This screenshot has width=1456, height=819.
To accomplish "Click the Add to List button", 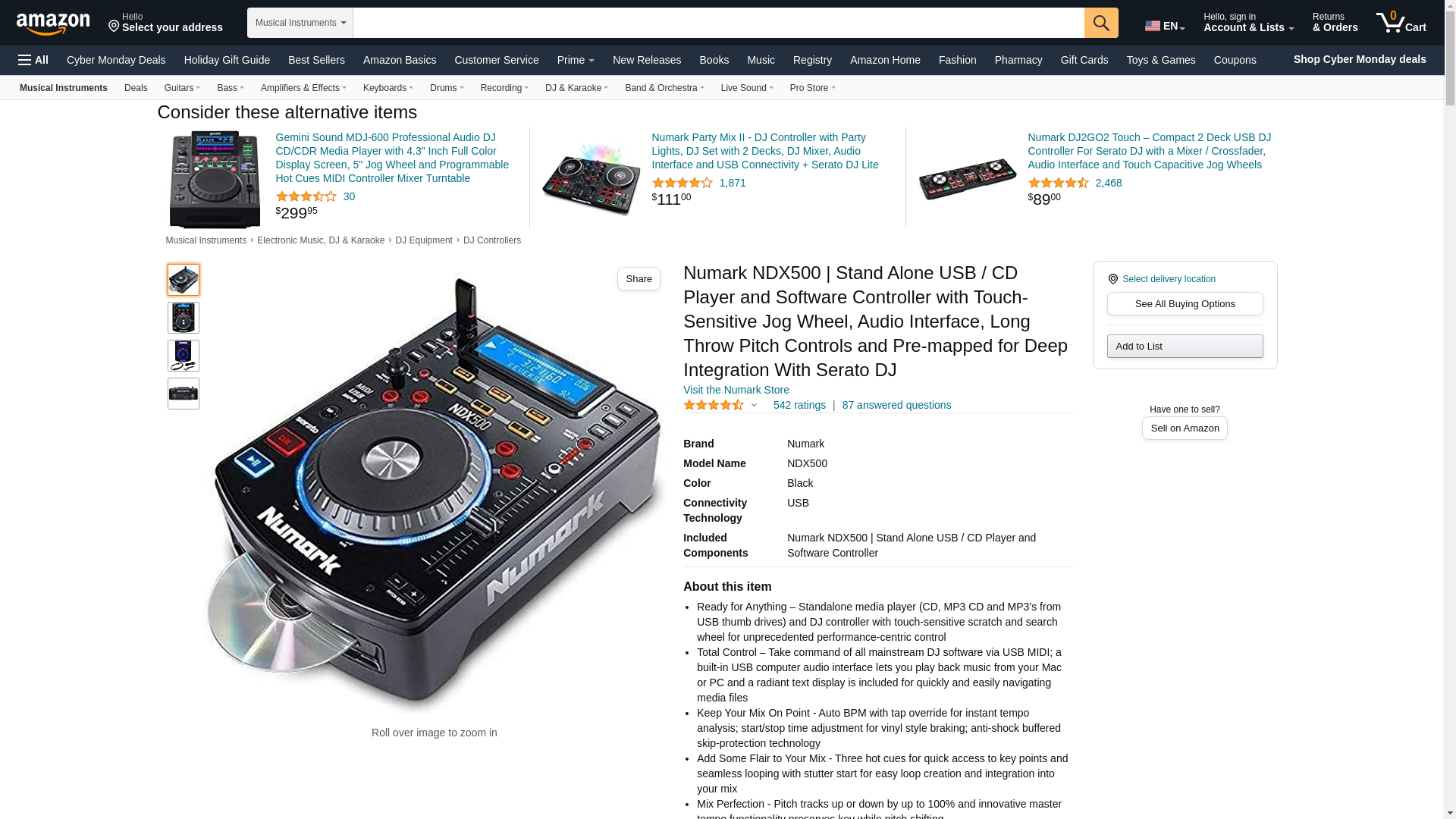I will click(1185, 347).
